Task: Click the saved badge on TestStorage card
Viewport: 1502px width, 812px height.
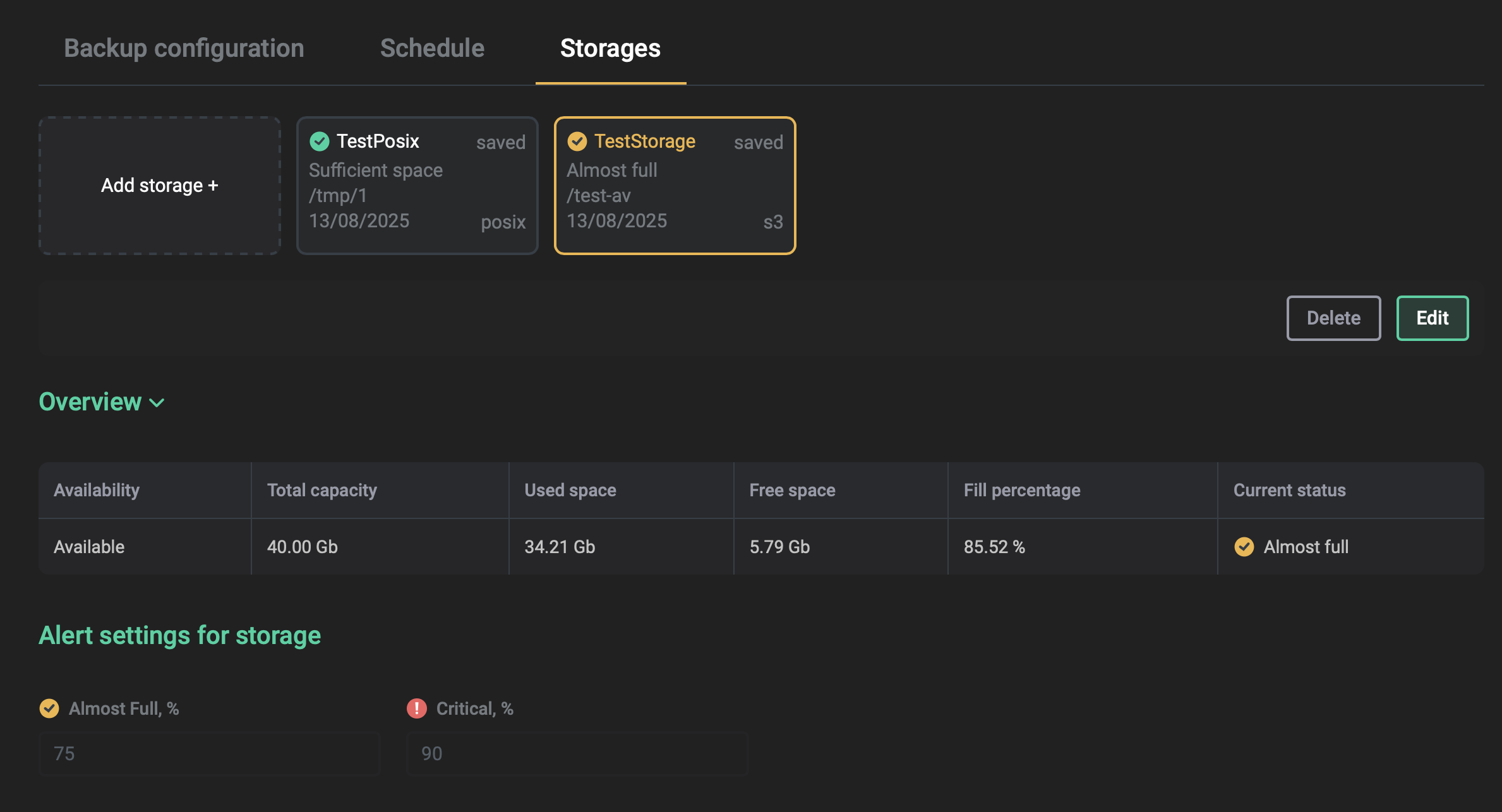Action: coord(758,142)
